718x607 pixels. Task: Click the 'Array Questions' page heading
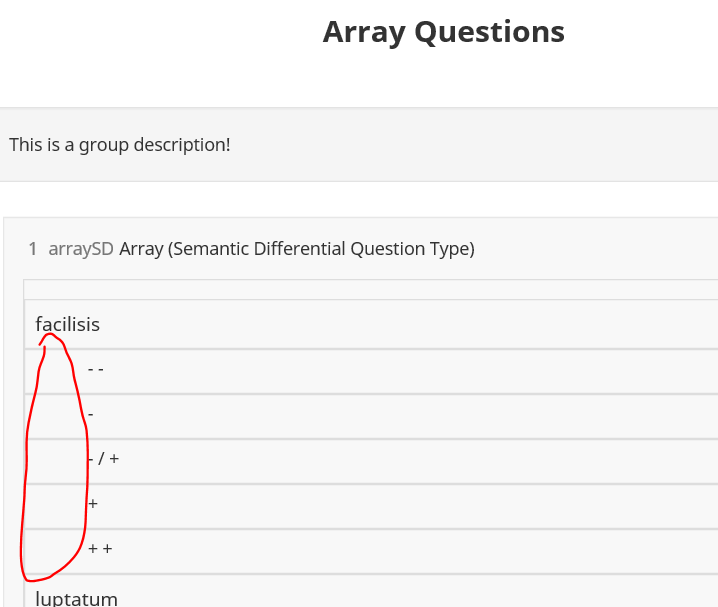click(443, 32)
